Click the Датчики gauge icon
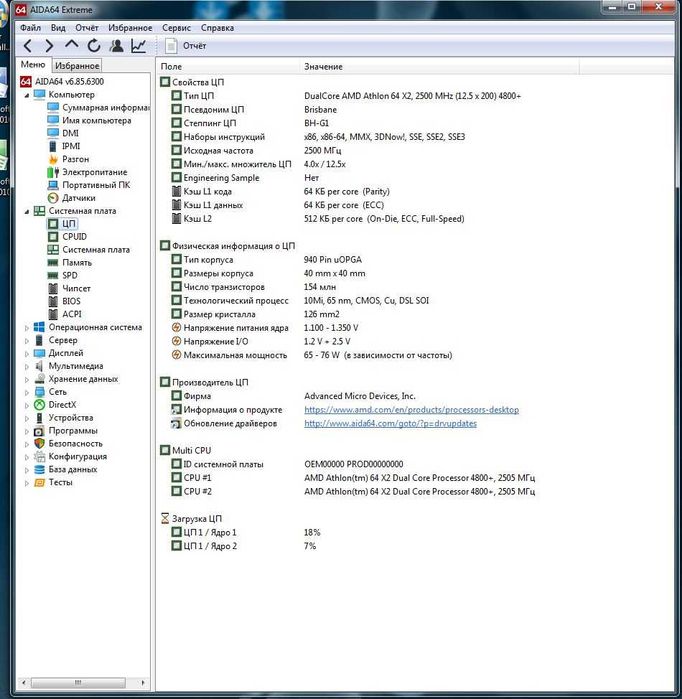The height and width of the screenshot is (699, 682). coord(53,198)
